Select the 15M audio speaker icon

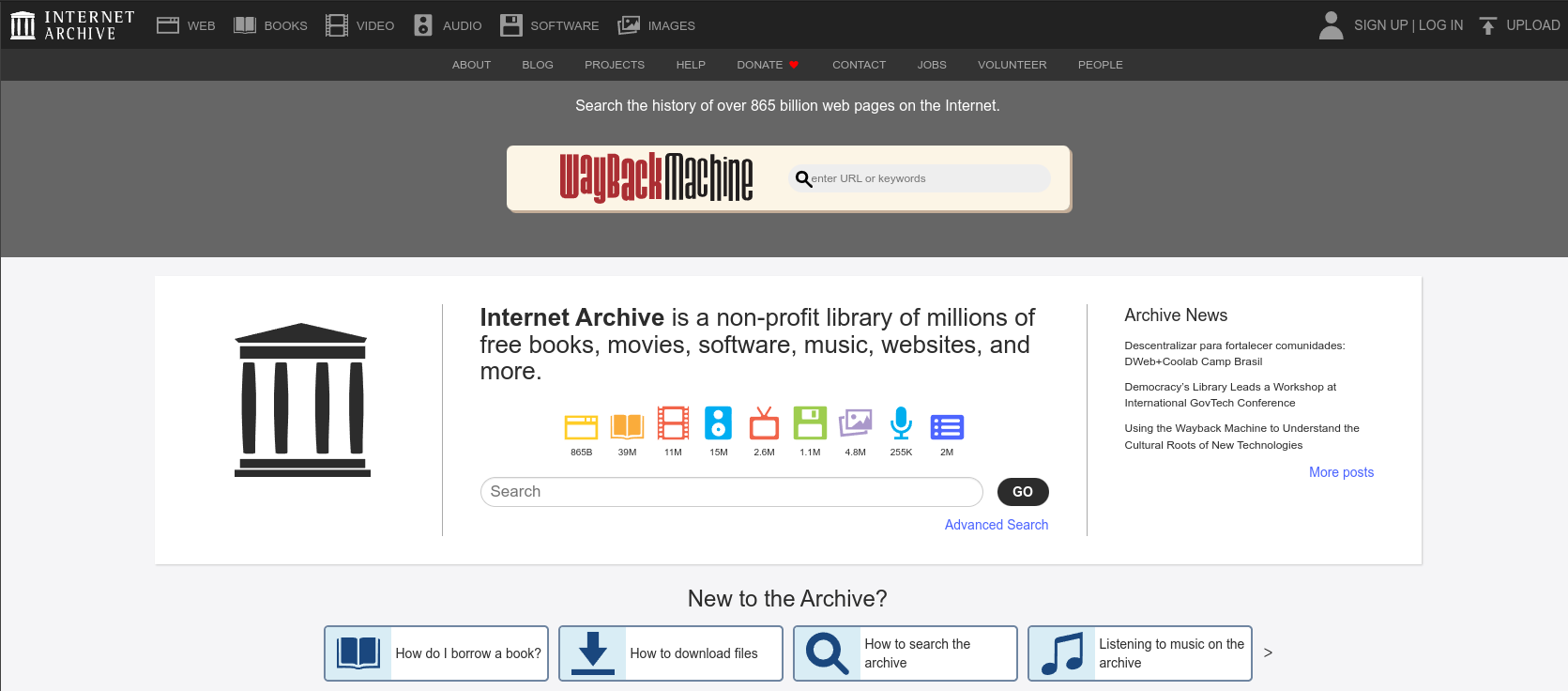click(718, 423)
